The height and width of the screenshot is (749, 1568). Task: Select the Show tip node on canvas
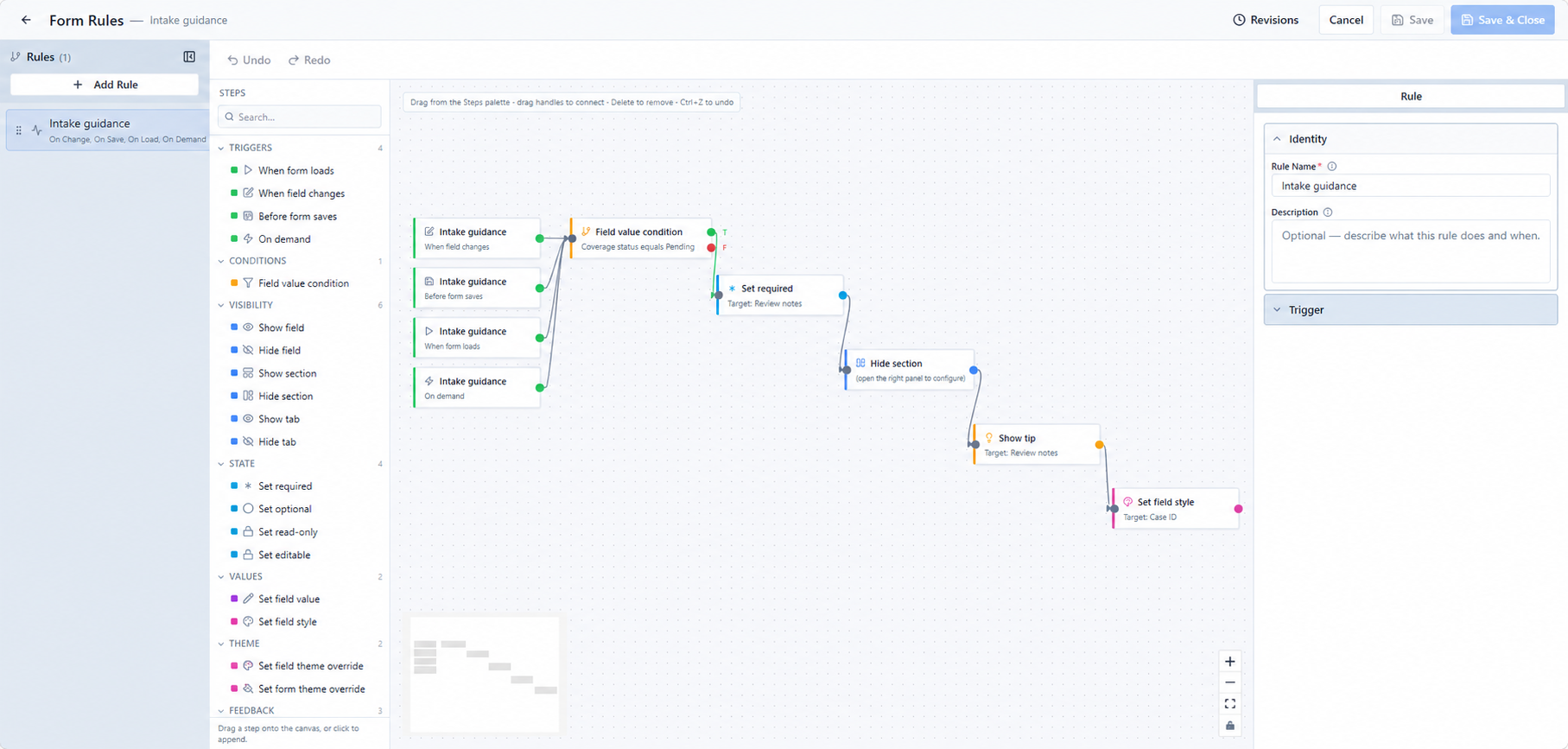click(x=1037, y=445)
